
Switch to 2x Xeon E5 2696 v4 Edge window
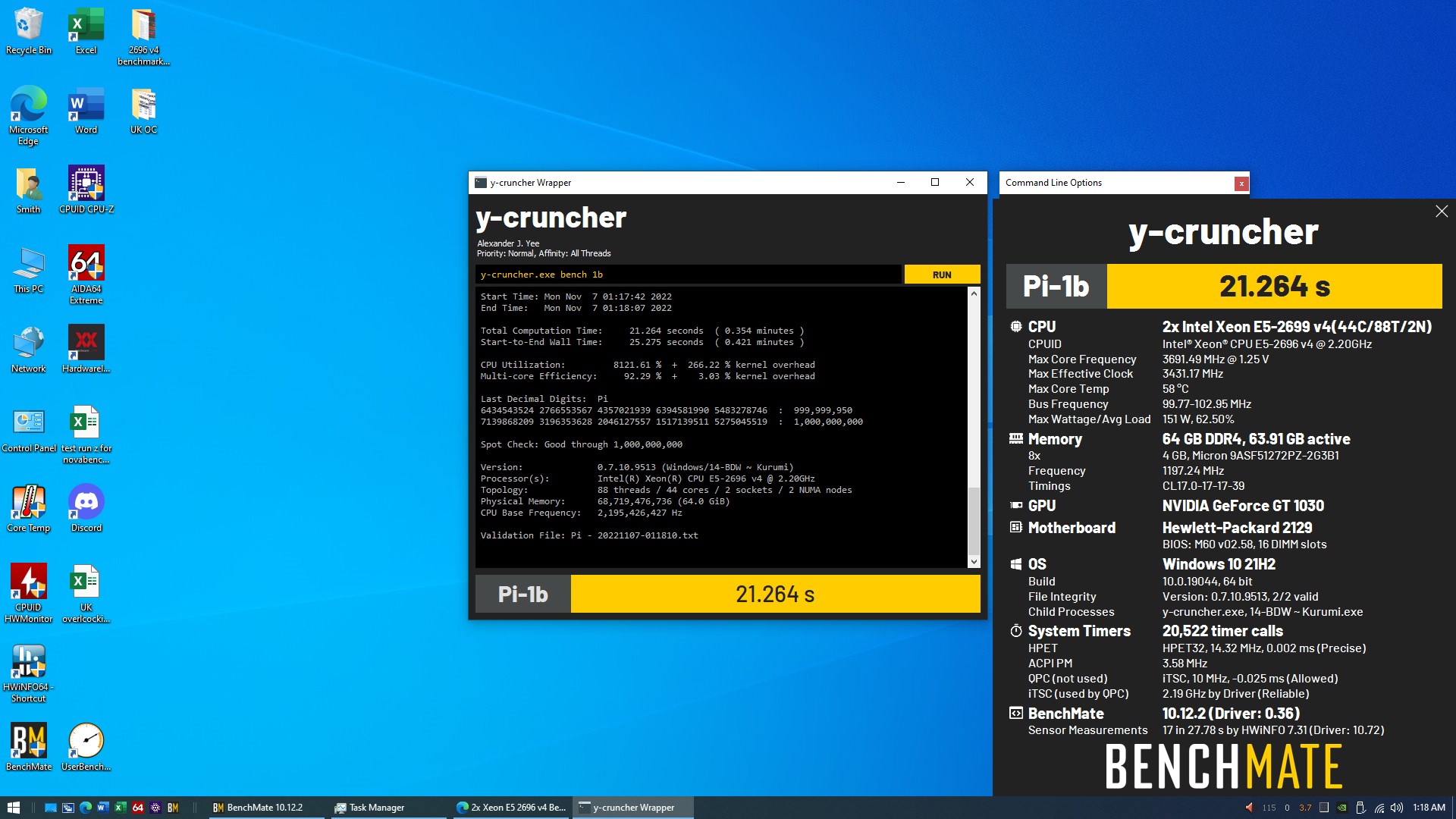coord(512,808)
